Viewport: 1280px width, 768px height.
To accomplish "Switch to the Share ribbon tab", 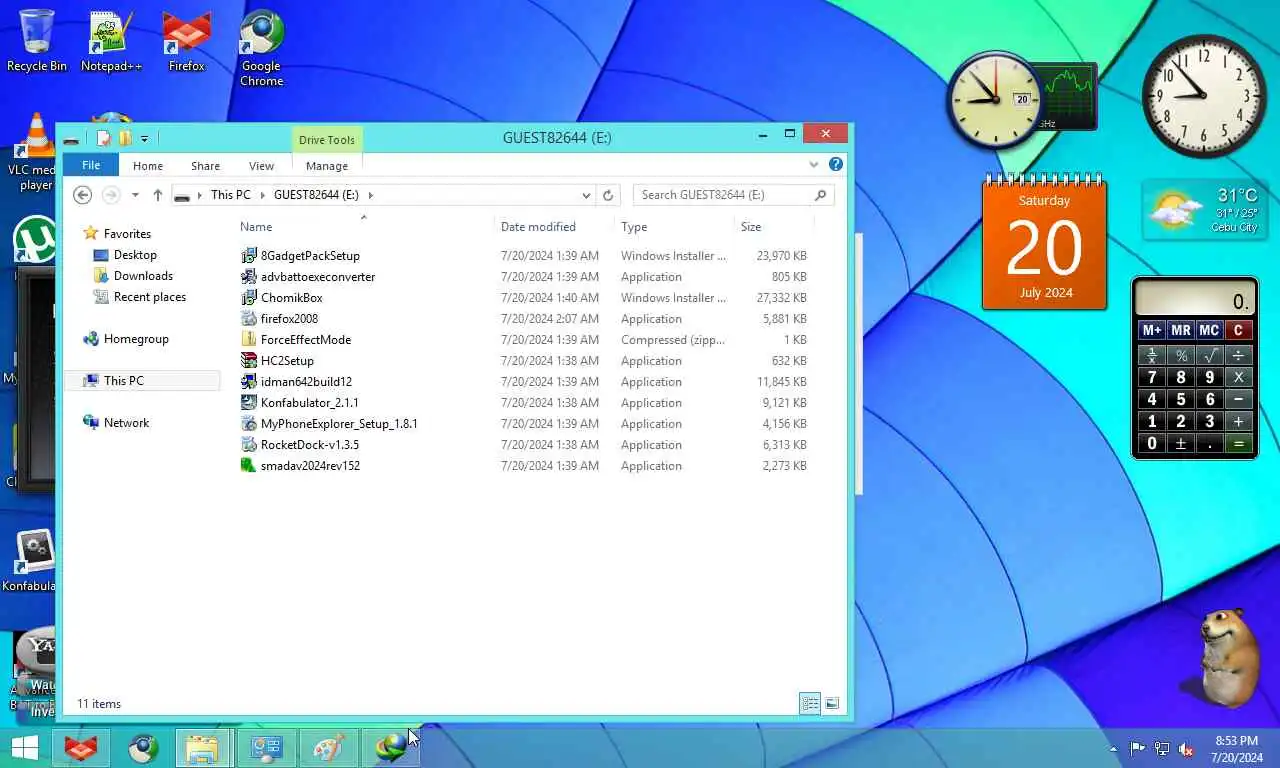I will (205, 166).
